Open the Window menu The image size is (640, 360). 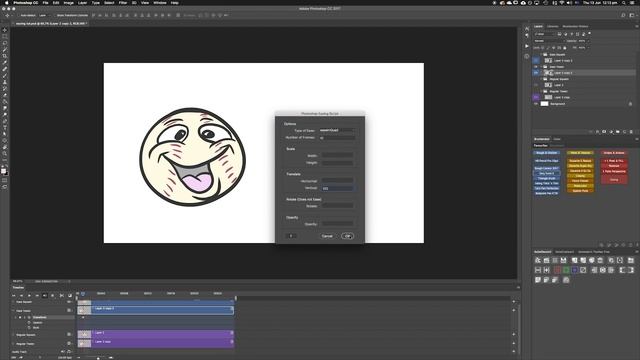160,3
